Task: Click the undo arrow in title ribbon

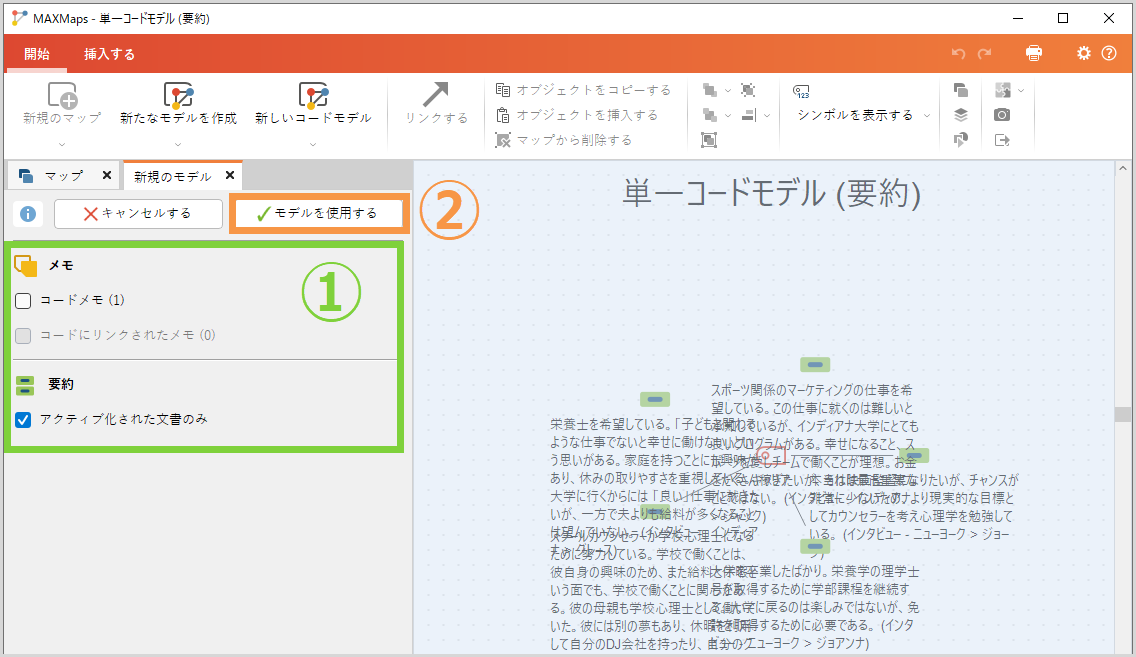Action: point(958,54)
